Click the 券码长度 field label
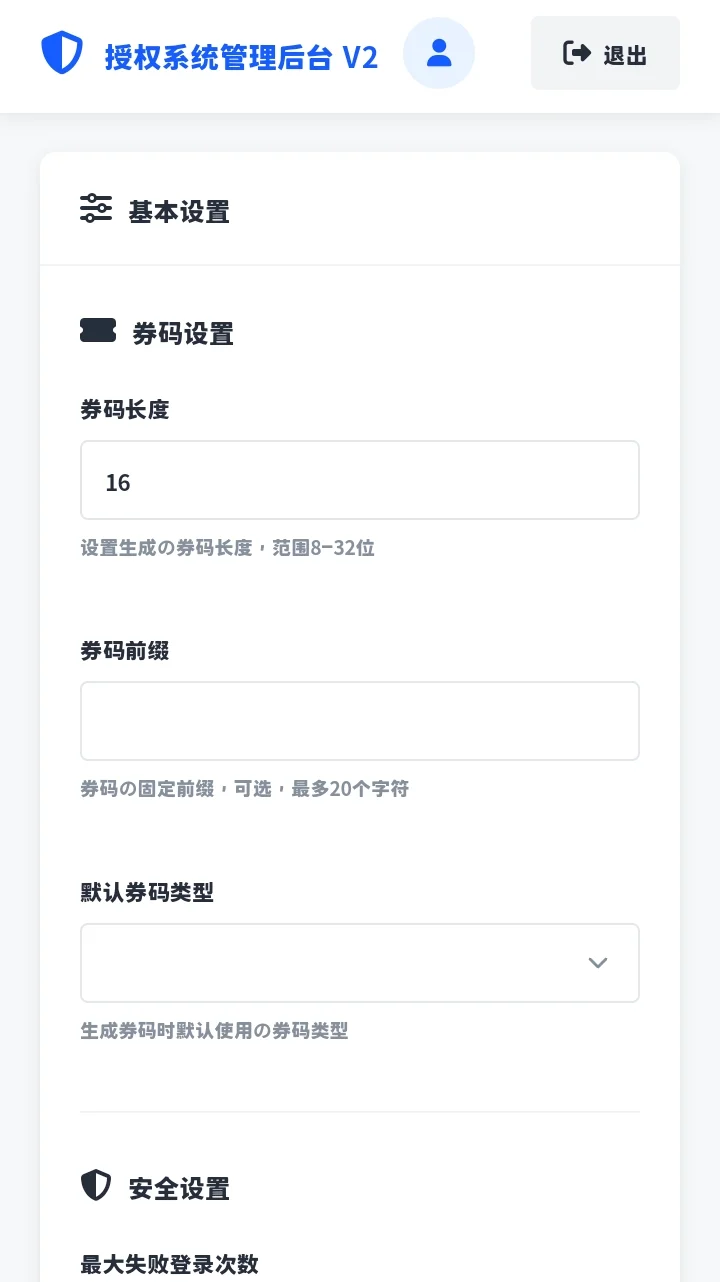Screen dimensions: 720x1282 coord(125,410)
